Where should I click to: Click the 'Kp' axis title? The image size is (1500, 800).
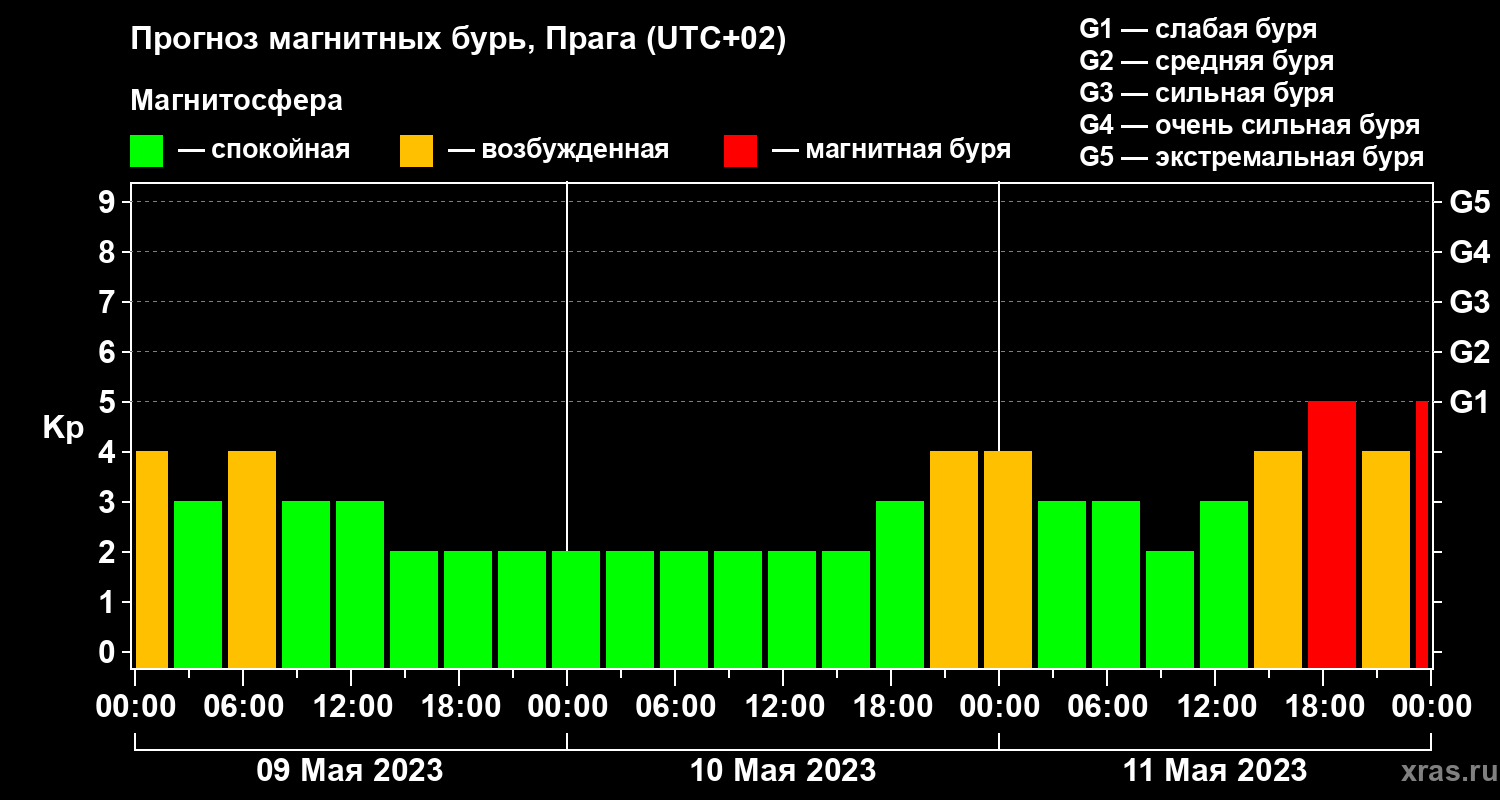[x=63, y=427]
